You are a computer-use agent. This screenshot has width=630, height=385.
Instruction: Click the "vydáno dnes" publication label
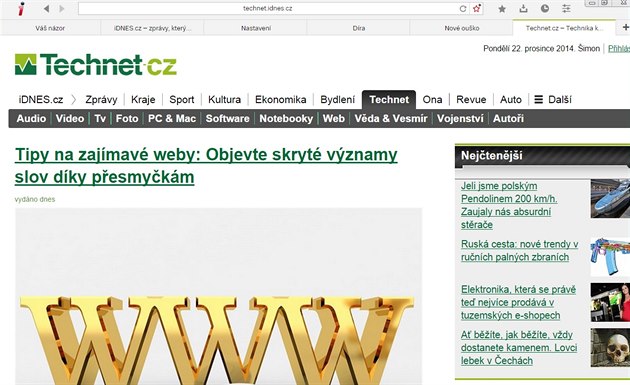pos(35,199)
